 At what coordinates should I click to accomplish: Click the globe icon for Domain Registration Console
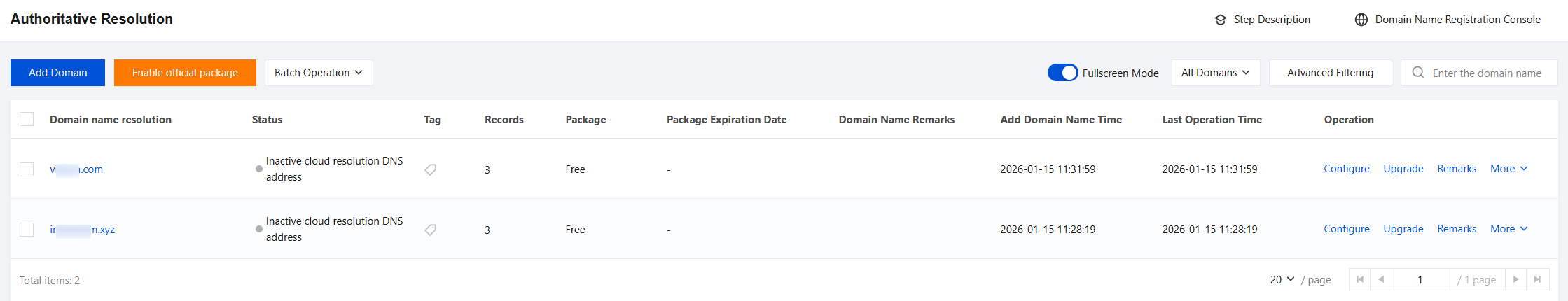point(1361,20)
